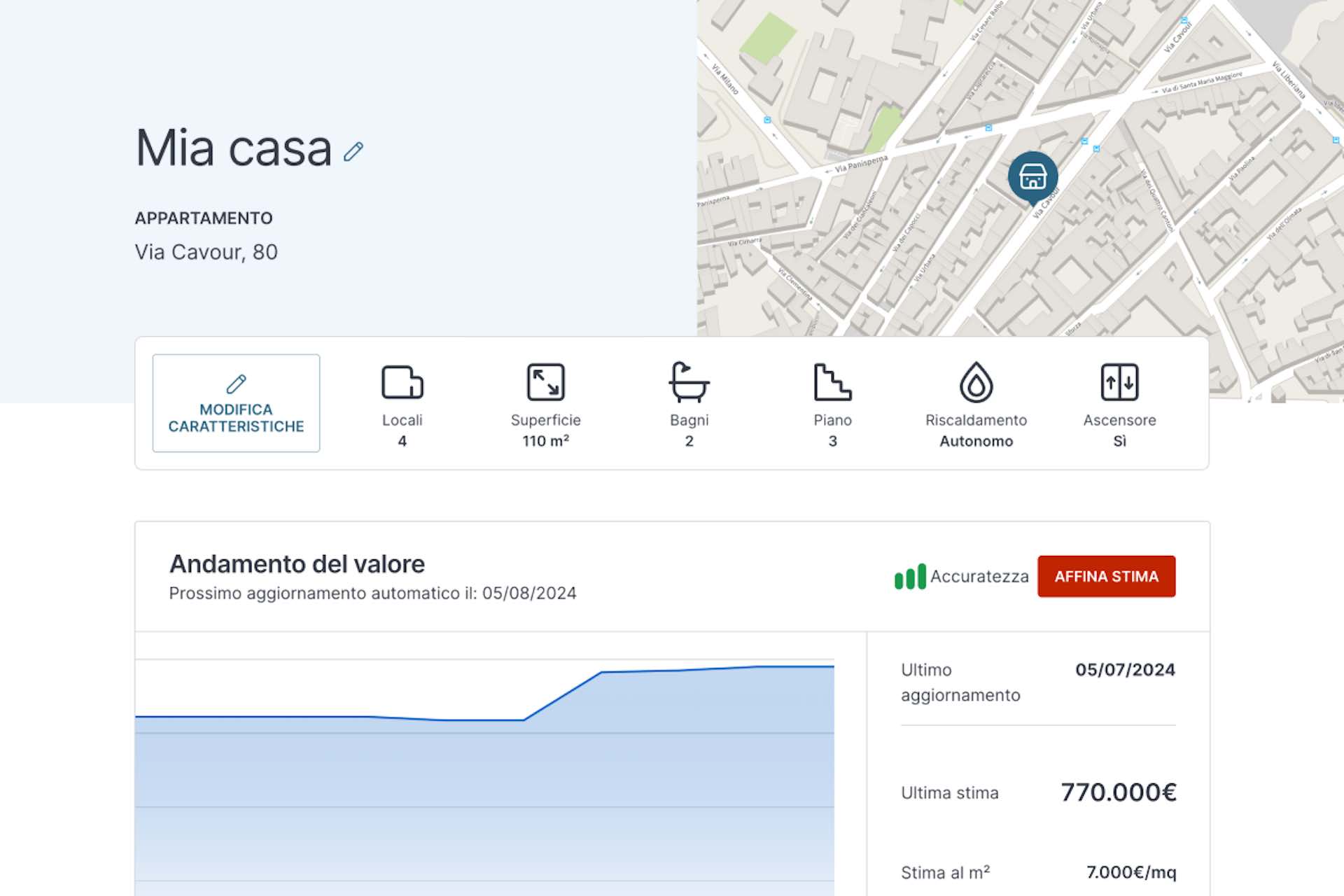Image resolution: width=1344 pixels, height=896 pixels.
Task: Click the red Affina Stima button
Action: (1106, 577)
